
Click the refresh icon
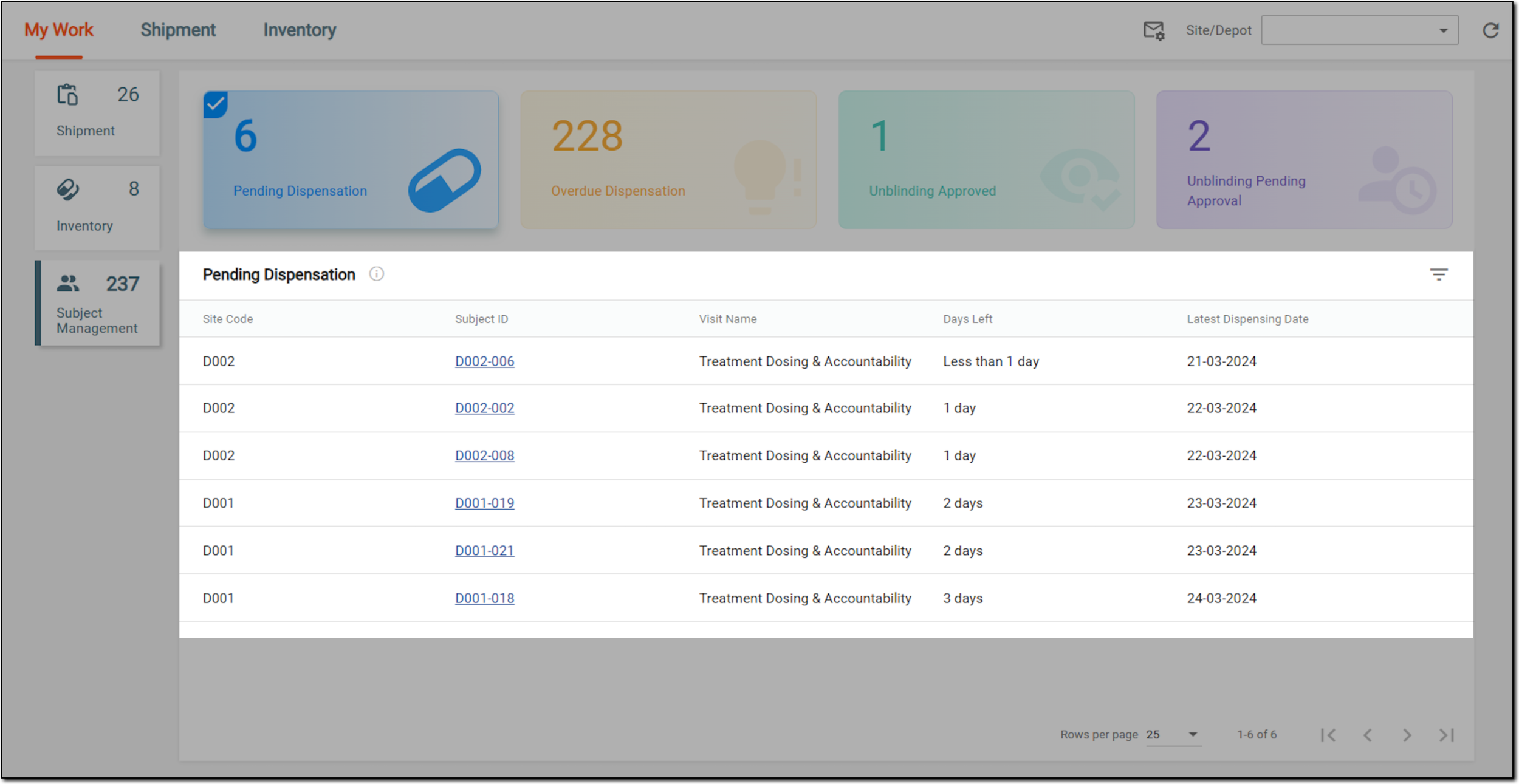pyautogui.click(x=1490, y=30)
